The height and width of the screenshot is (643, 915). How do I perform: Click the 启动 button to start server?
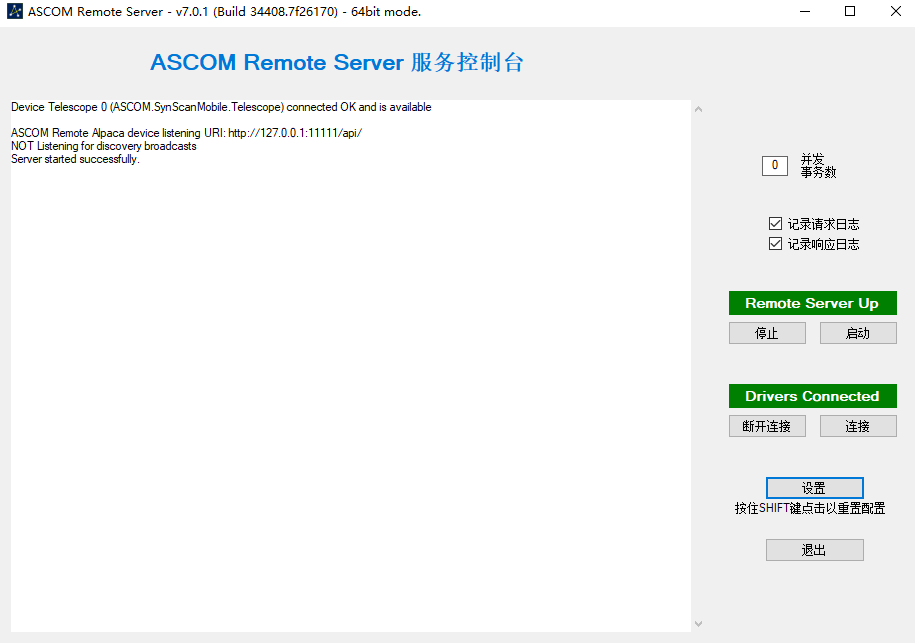pyautogui.click(x=858, y=333)
